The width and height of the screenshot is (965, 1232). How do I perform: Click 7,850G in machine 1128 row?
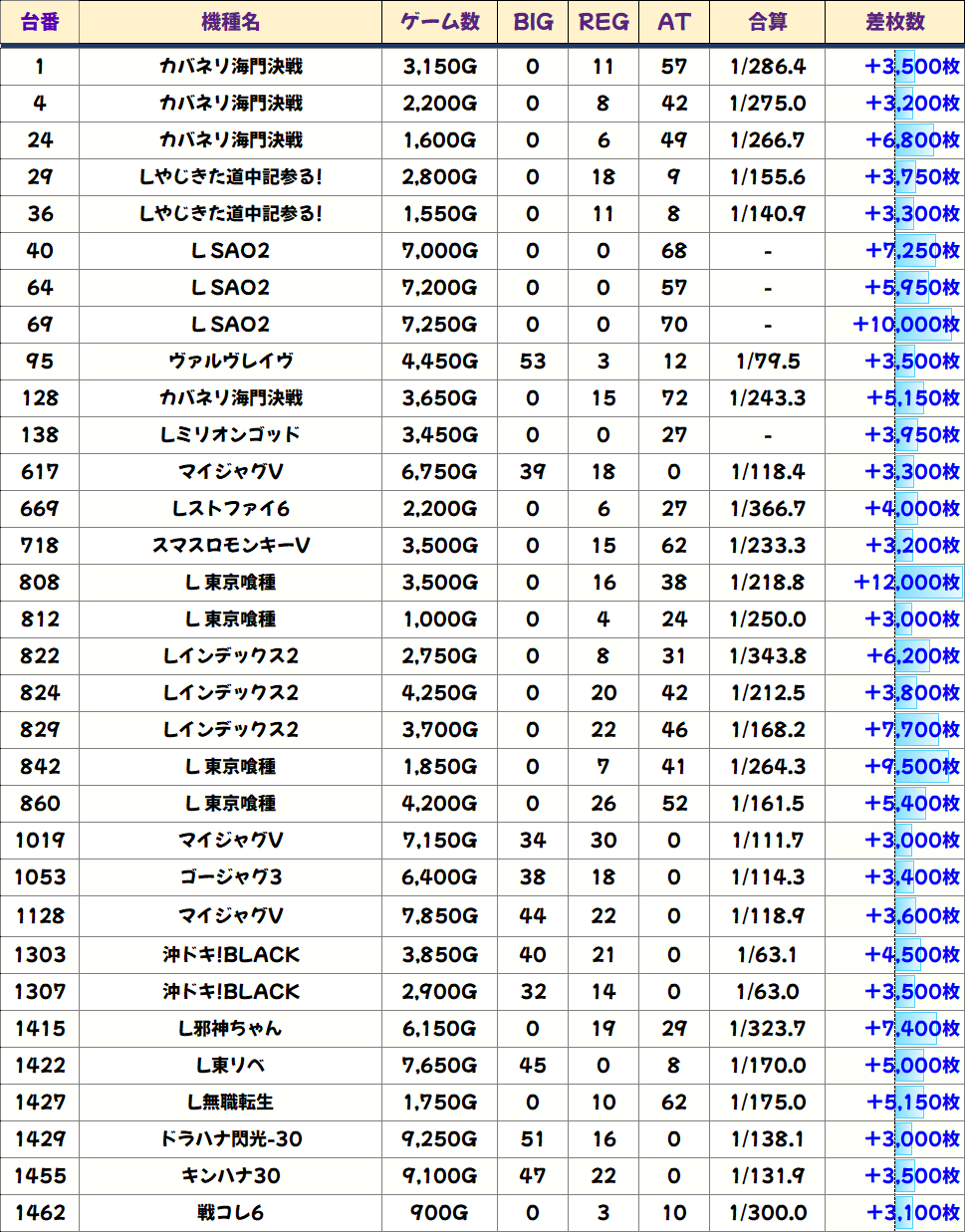[439, 915]
